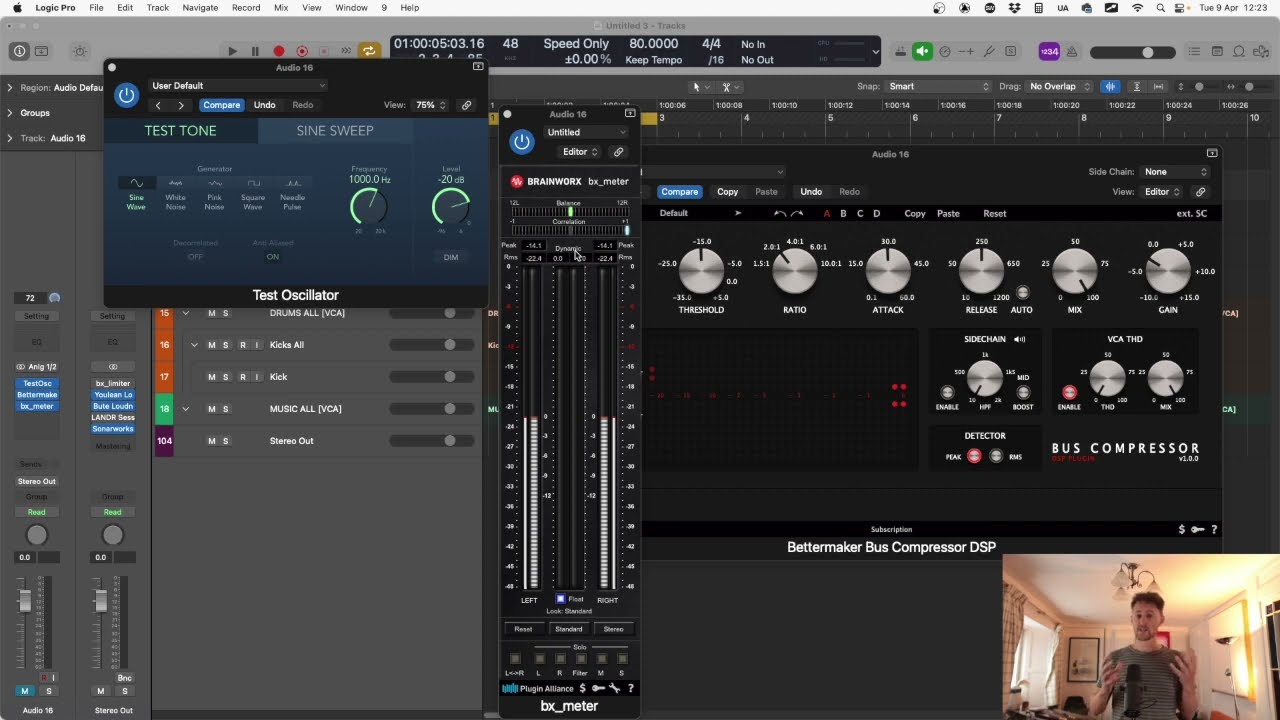
Task: Click the cycle loop button in transport
Action: click(x=369, y=51)
